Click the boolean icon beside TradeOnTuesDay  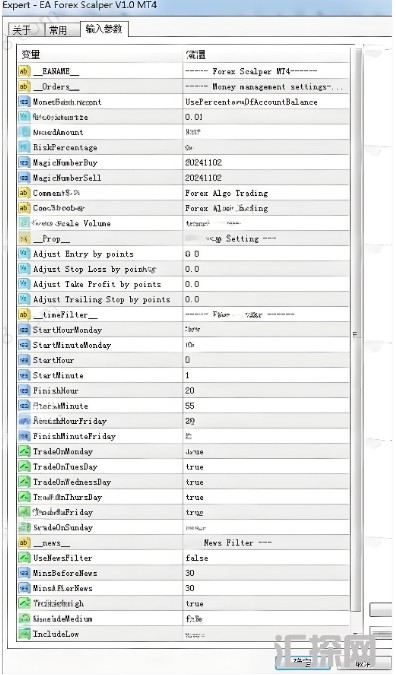coord(24,467)
